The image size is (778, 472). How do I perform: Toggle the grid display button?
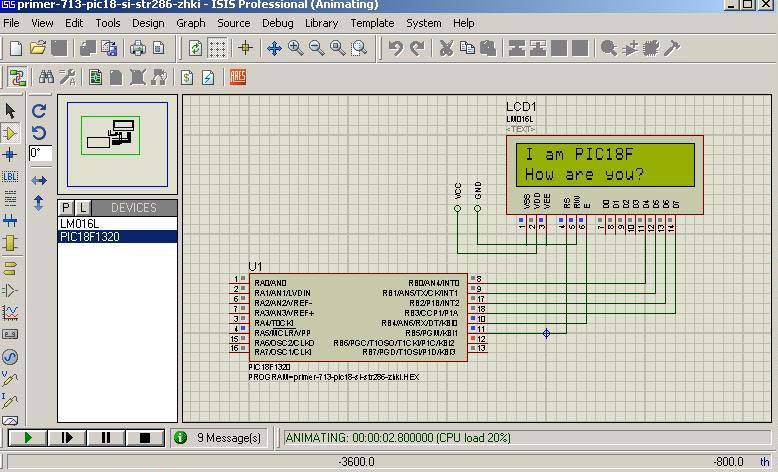coord(217,48)
